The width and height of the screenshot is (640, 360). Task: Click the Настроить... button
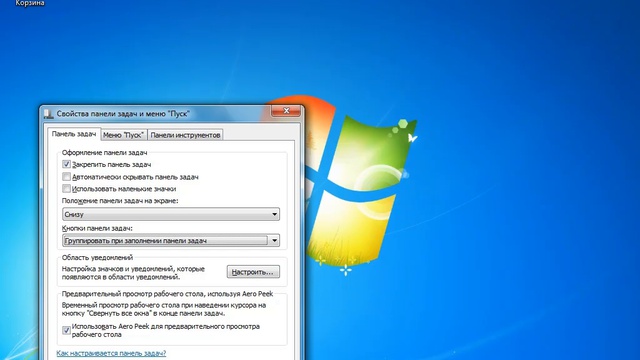[x=253, y=272]
